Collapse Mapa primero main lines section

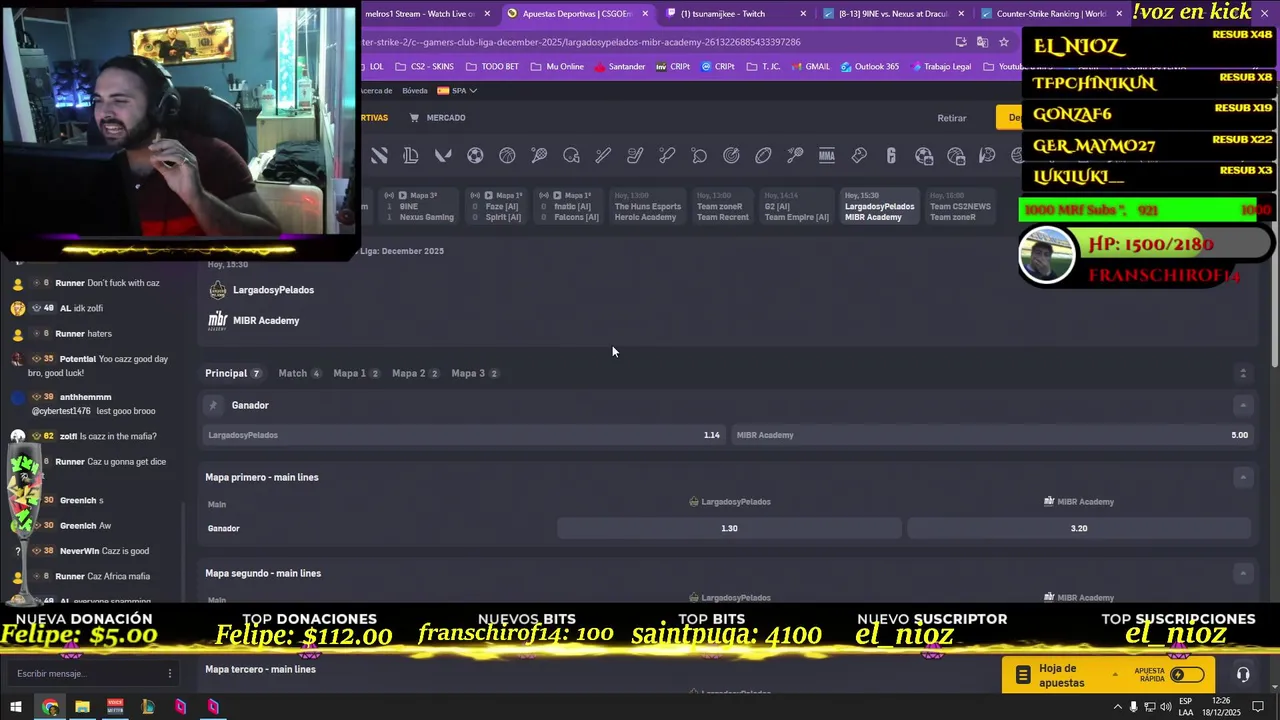coord(1243,477)
